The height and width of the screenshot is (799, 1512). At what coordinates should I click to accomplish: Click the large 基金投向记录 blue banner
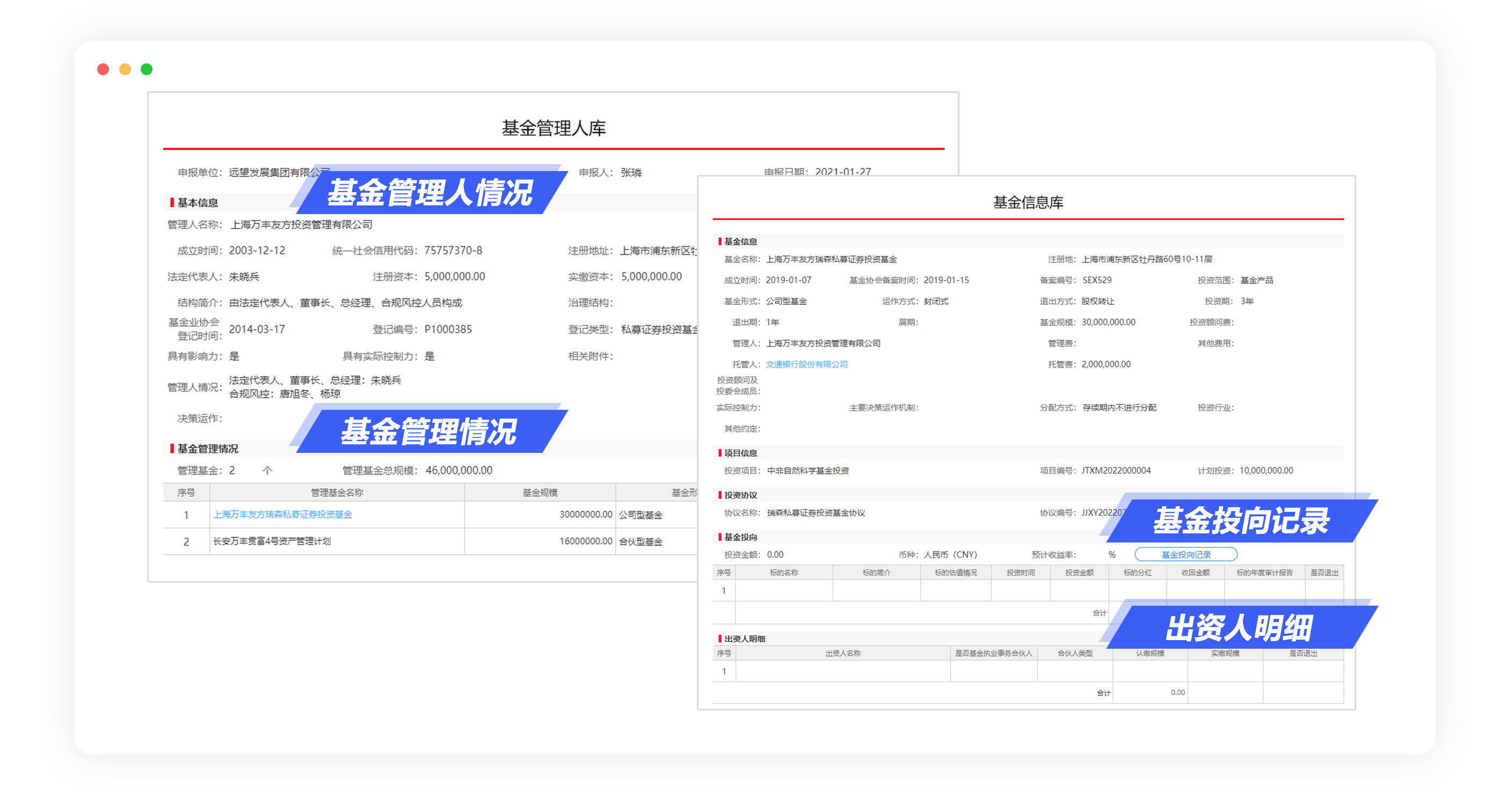coord(1241,521)
